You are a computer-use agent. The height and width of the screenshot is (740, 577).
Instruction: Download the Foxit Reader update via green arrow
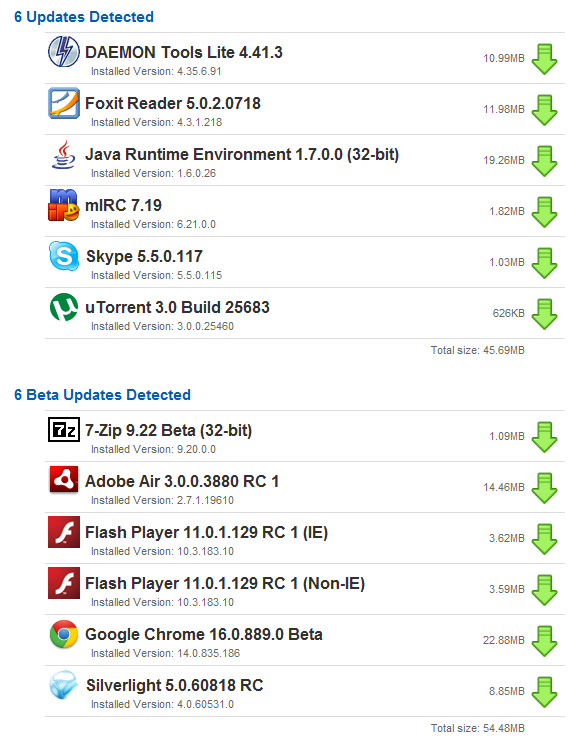(544, 110)
